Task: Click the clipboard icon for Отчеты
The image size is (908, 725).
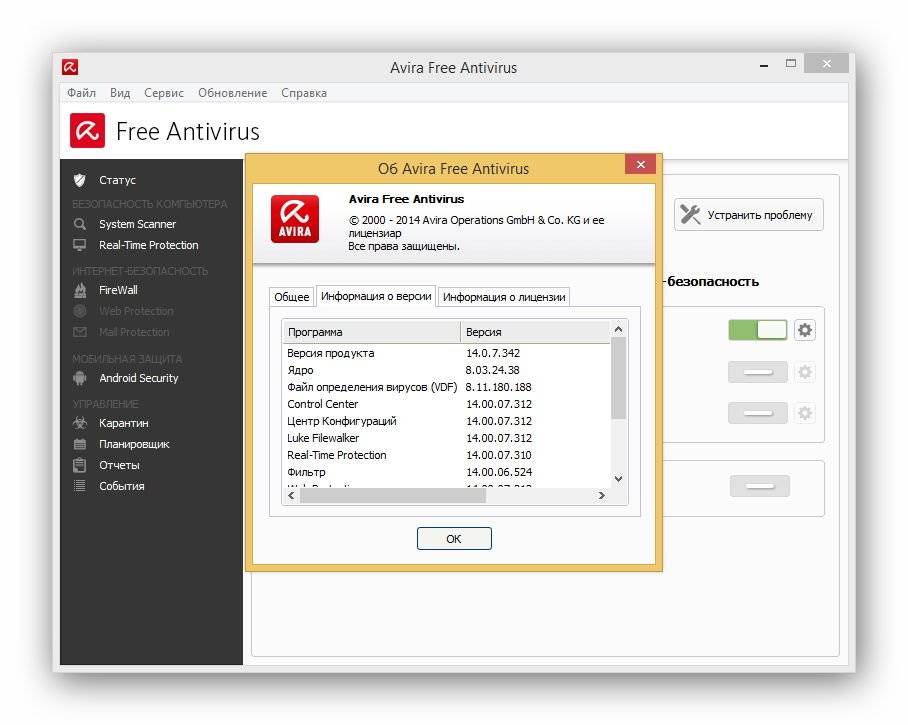Action: point(80,465)
